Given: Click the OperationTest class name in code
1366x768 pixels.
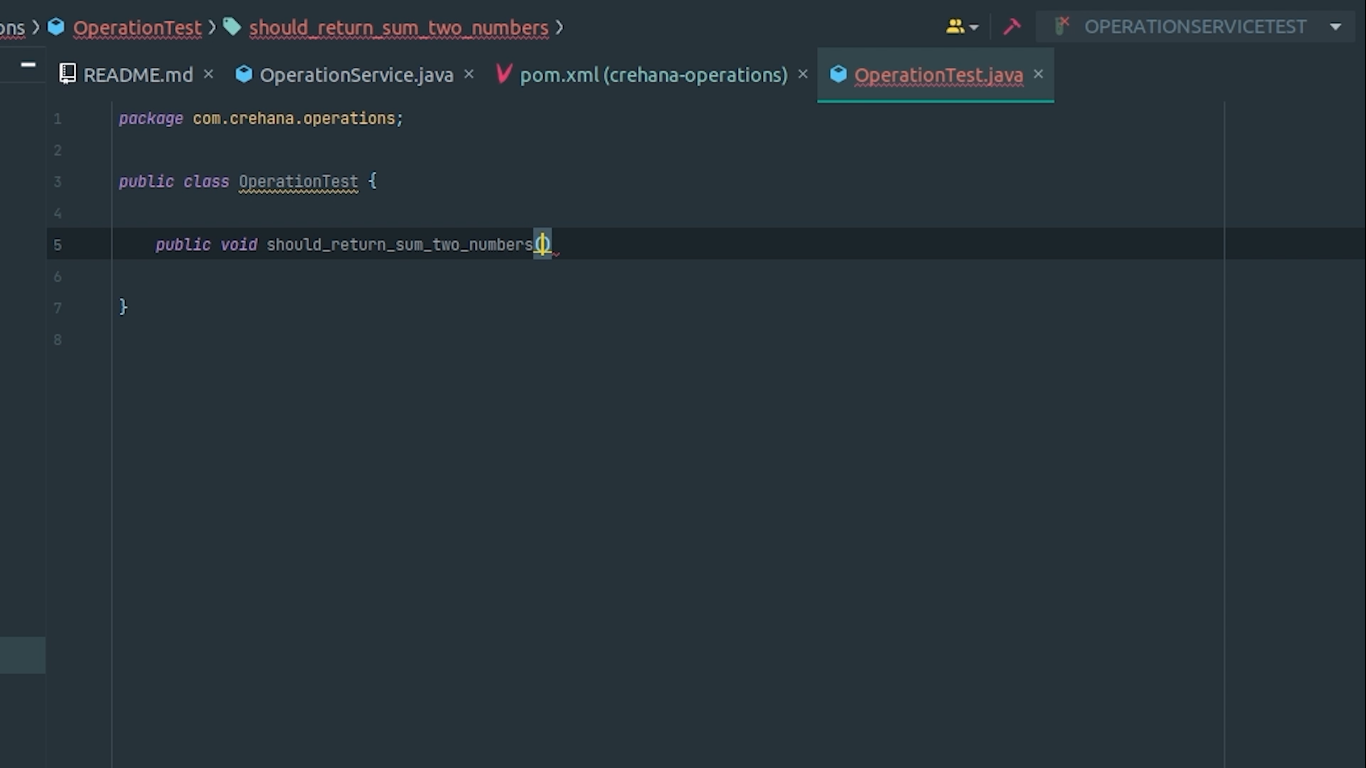Looking at the screenshot, I should (298, 181).
